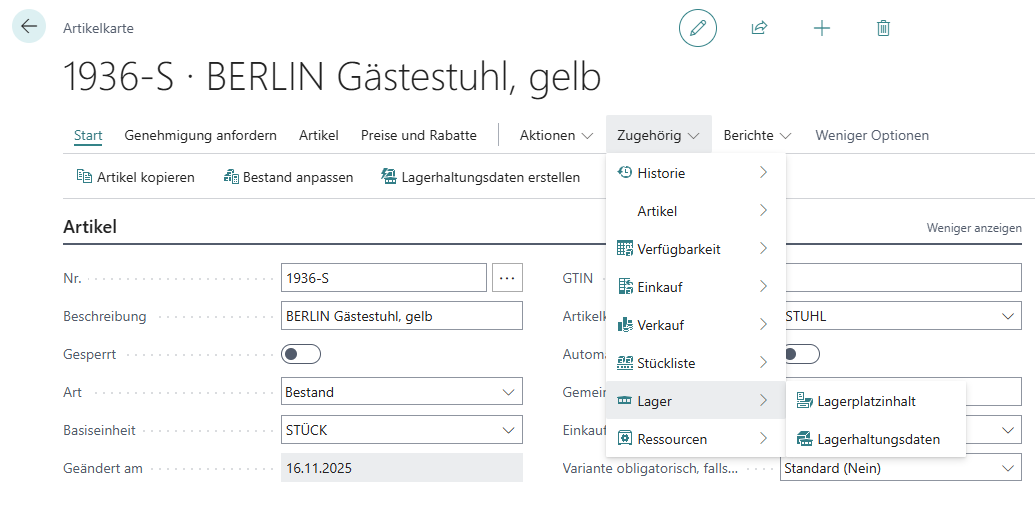Click the Einkauf icon
1035x530 pixels.
click(624, 286)
